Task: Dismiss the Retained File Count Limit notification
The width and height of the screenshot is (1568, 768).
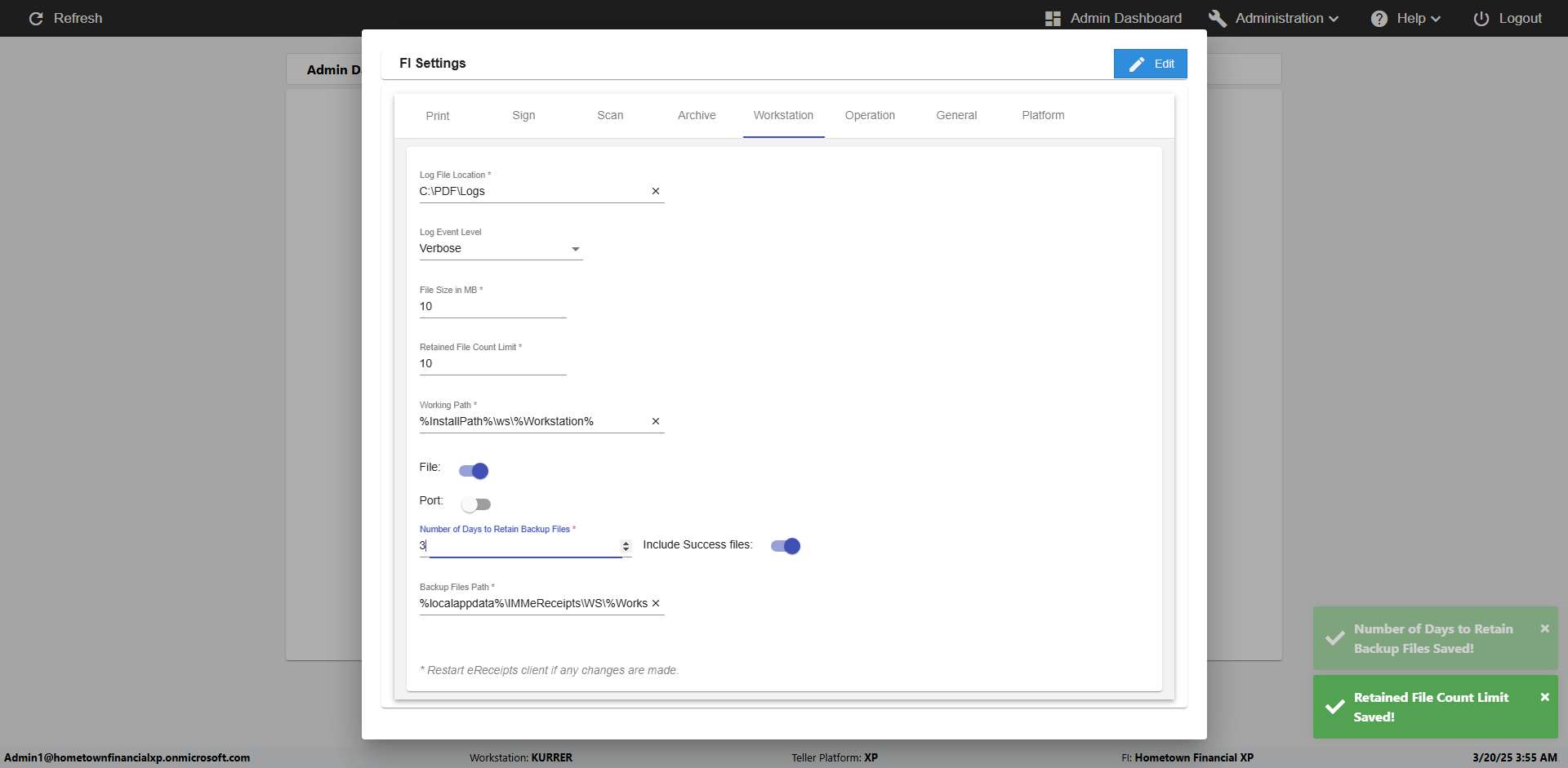Action: (1544, 697)
